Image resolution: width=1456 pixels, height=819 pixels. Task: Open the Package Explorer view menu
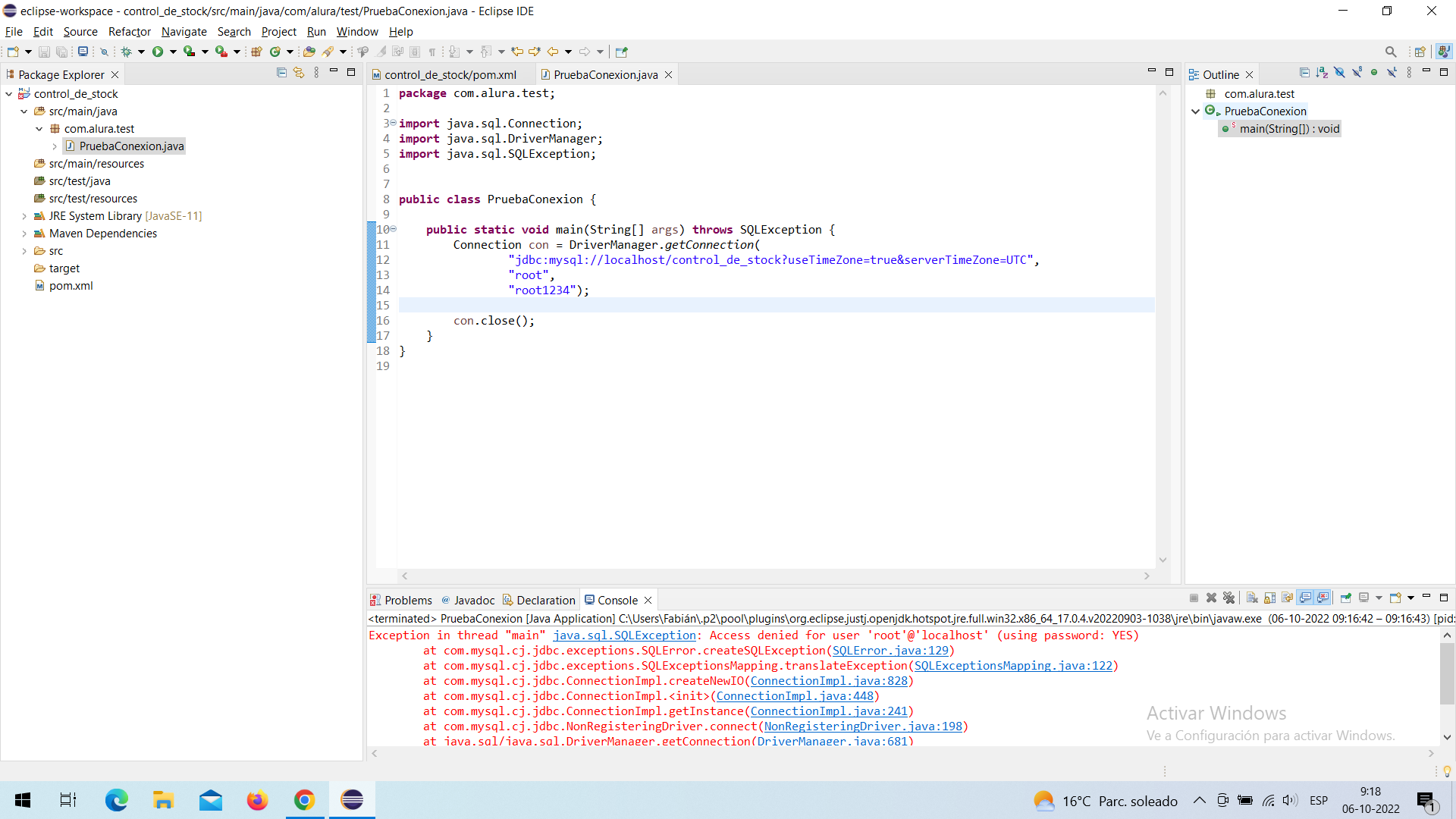click(316, 73)
